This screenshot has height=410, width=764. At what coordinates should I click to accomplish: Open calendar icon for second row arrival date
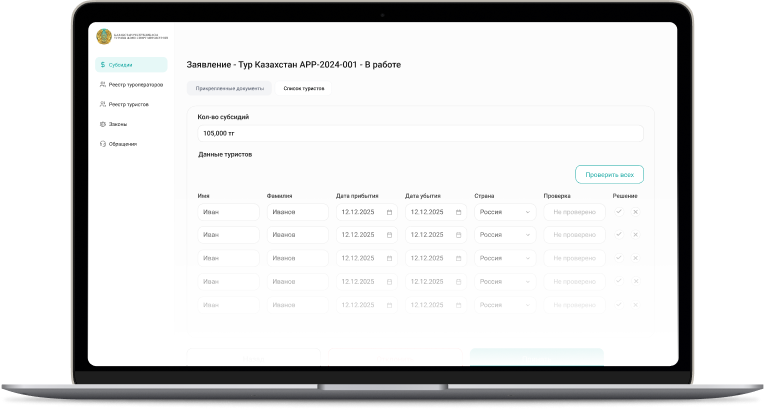(x=389, y=235)
